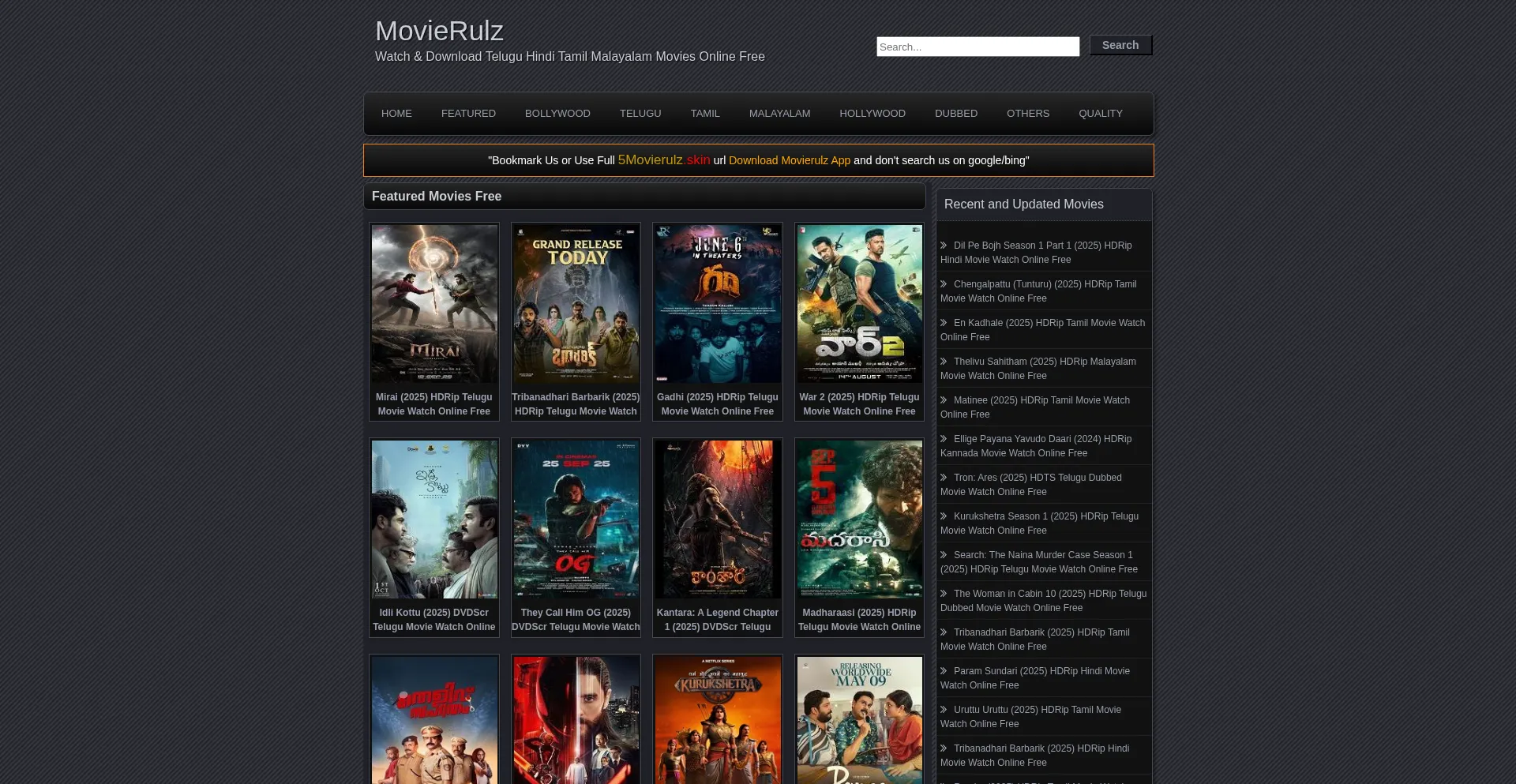
Task: Open the 5Movierulz.skin url link
Action: [x=663, y=160]
